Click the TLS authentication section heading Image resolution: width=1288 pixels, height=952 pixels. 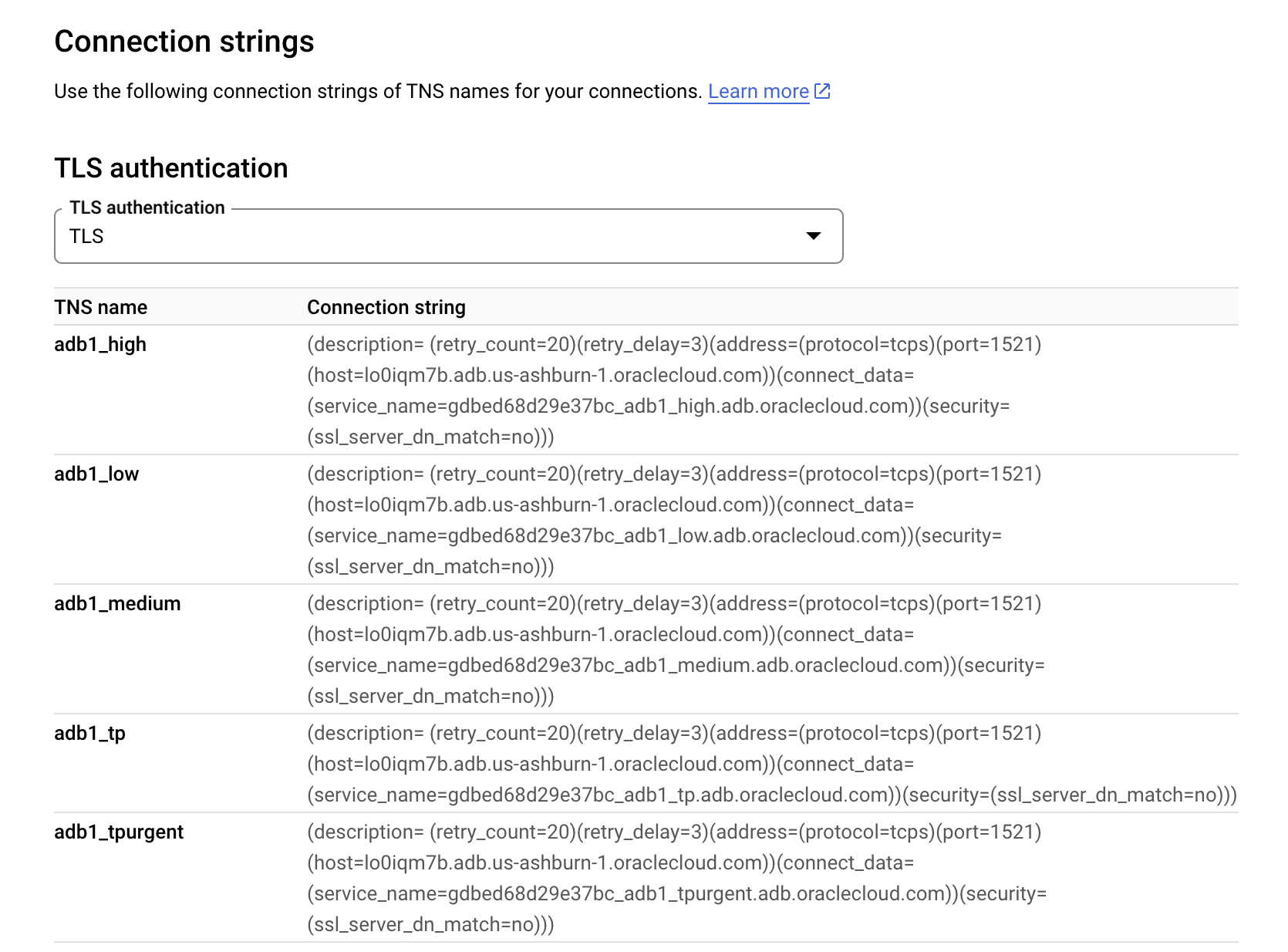[171, 168]
